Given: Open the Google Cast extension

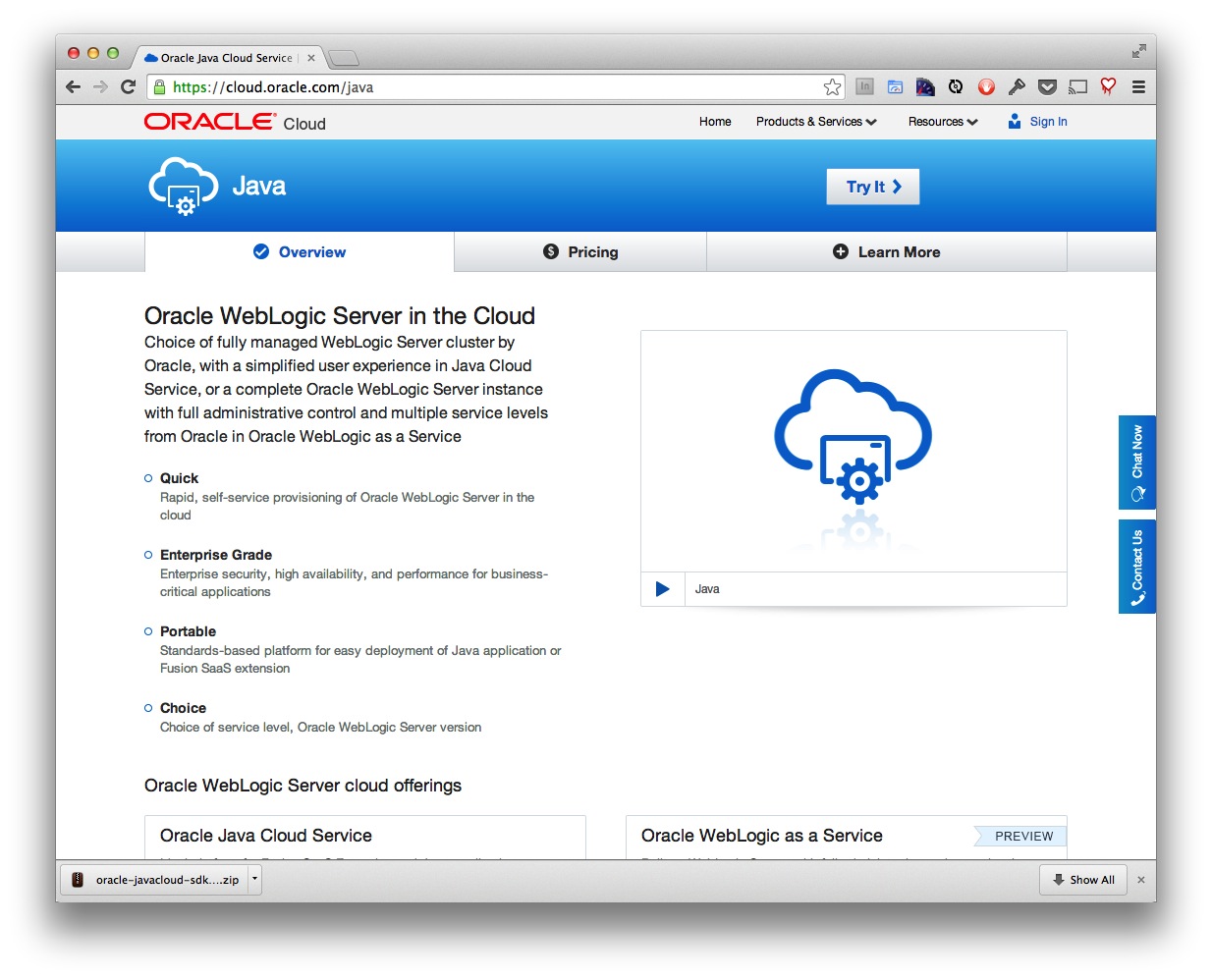Looking at the screenshot, I should [1077, 87].
